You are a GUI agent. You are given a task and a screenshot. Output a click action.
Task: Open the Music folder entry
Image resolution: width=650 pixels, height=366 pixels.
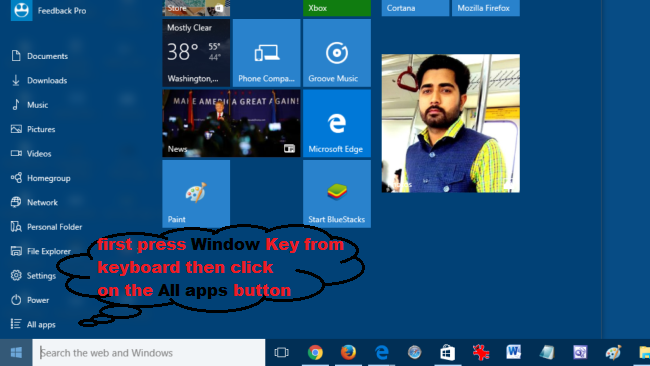[30, 105]
